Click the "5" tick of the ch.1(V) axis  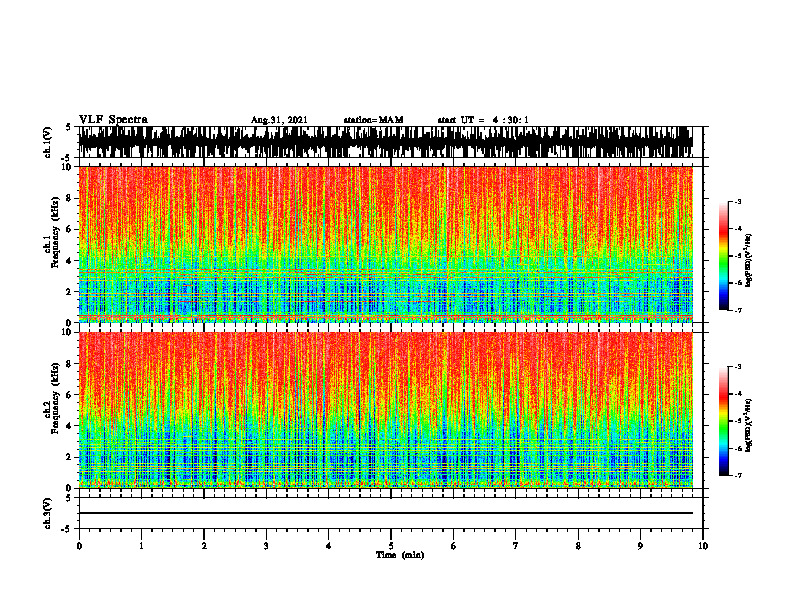68,127
